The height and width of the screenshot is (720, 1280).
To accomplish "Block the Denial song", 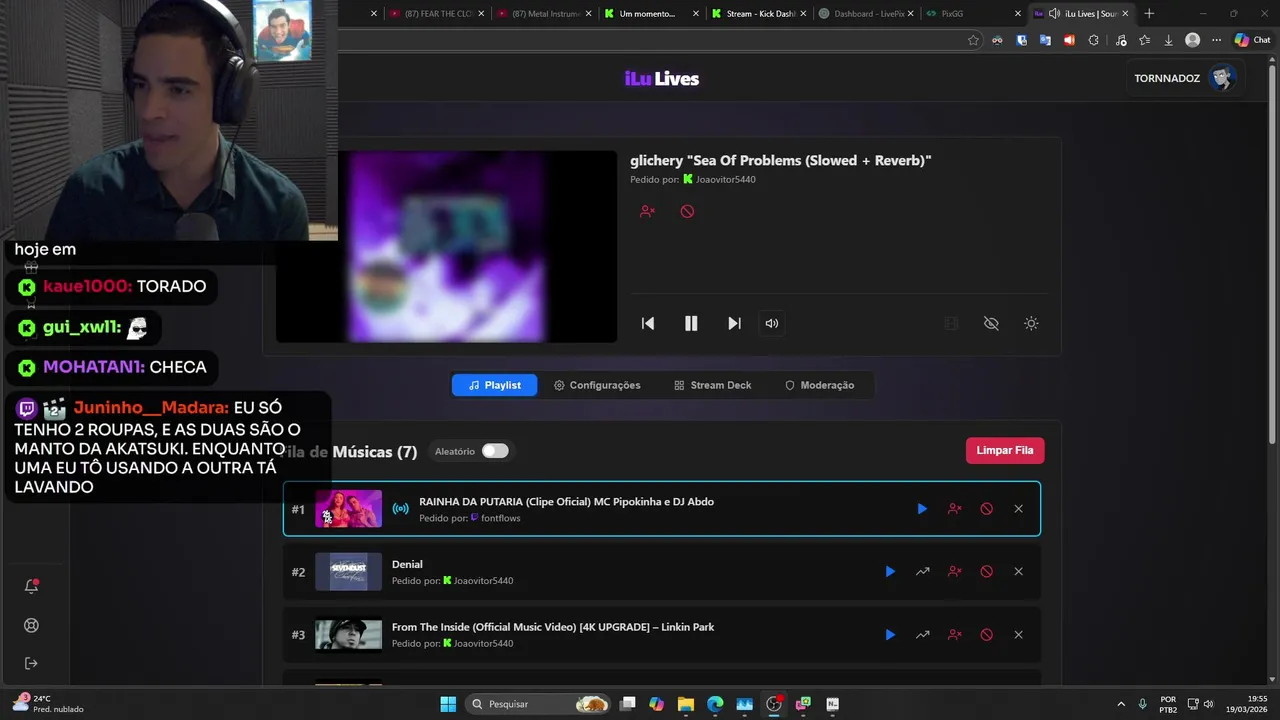I will (x=986, y=572).
